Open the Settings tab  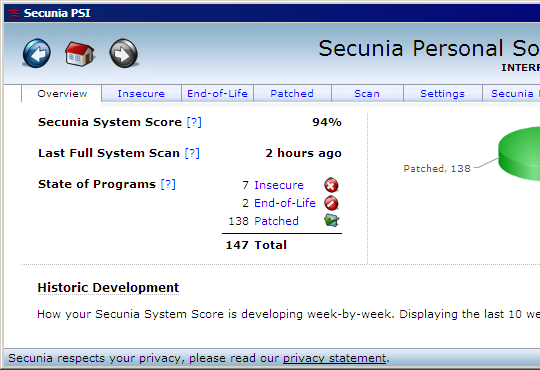pyautogui.click(x=443, y=93)
